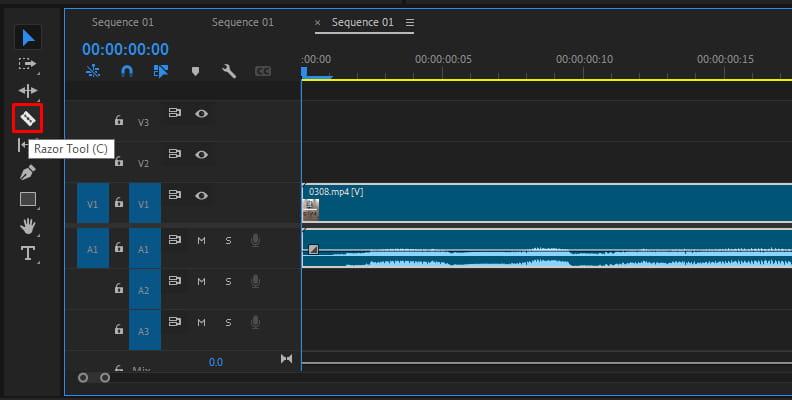Enable voice-over record on A1
The image size is (792, 400).
256,240
